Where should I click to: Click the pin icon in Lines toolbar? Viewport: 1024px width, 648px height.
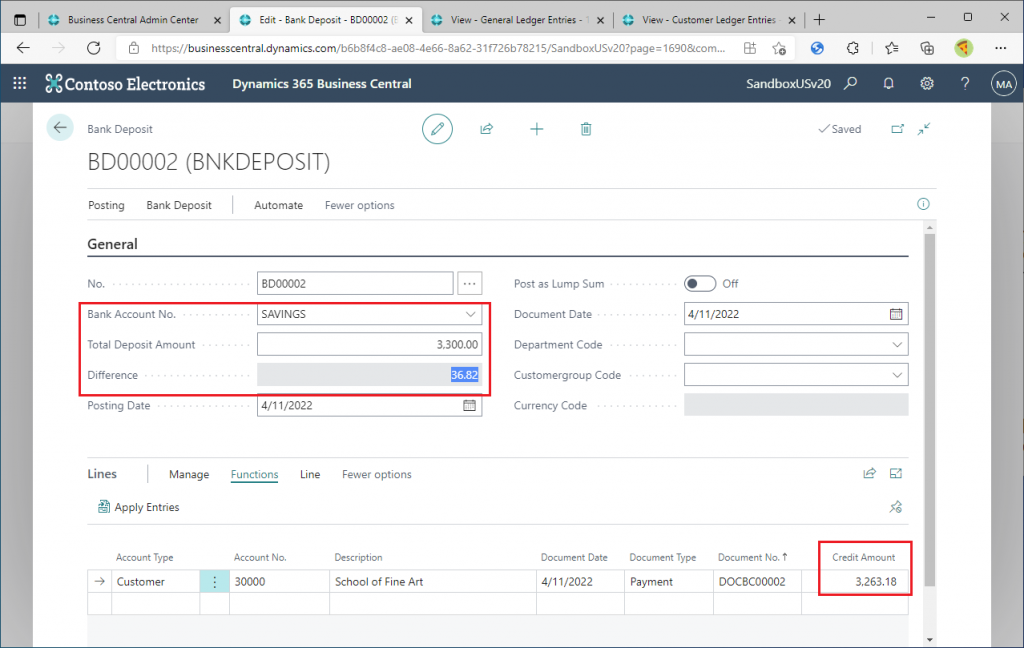(x=895, y=507)
